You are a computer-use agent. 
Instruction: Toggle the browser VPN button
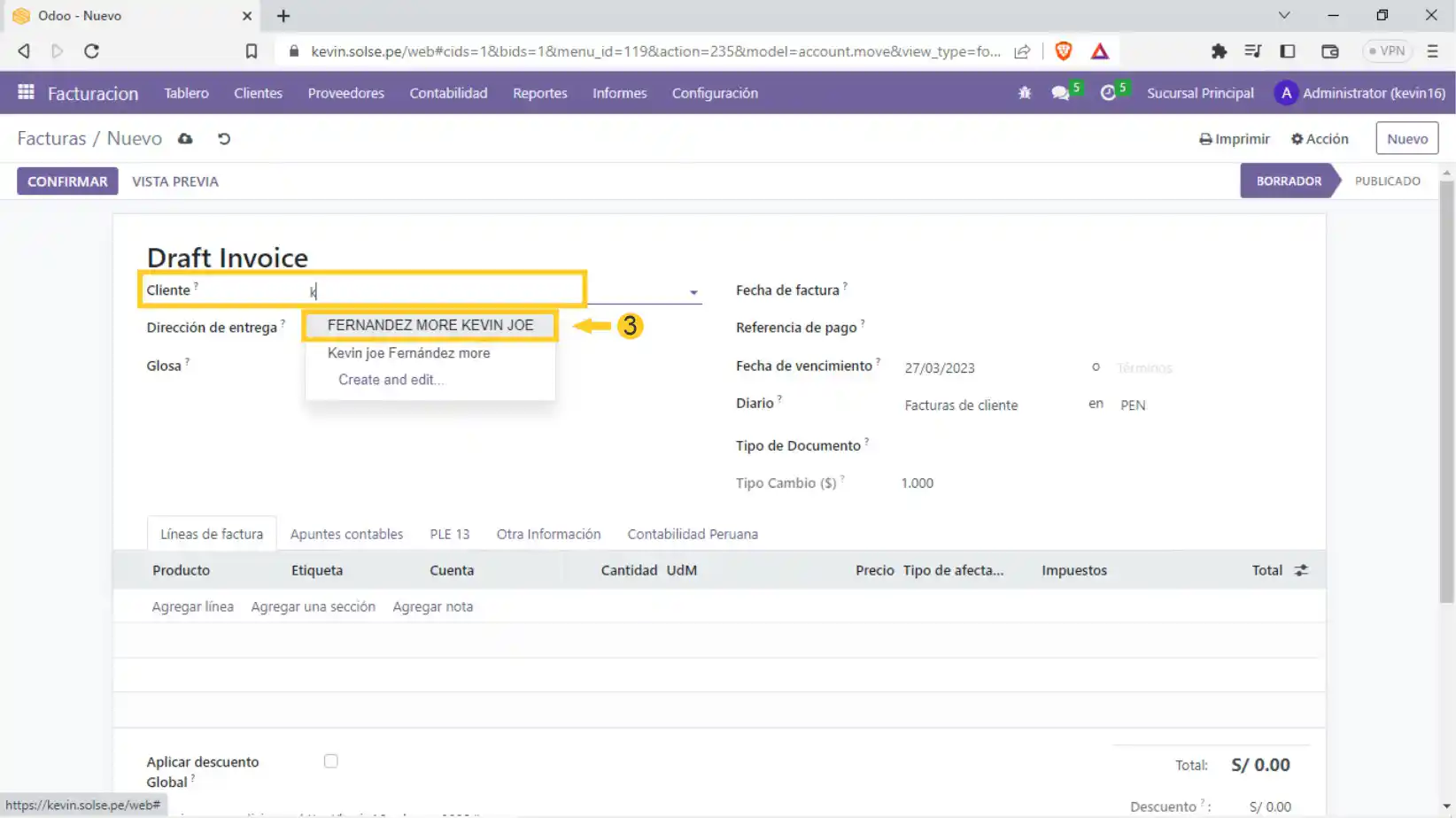tap(1386, 51)
